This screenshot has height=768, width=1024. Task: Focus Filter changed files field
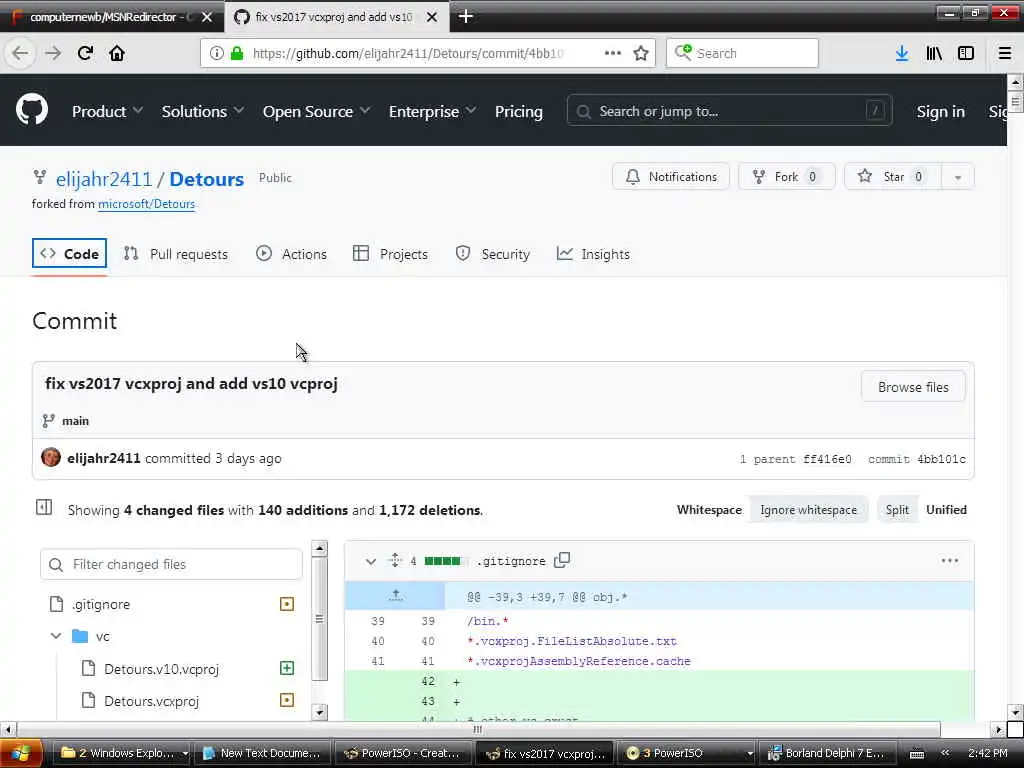171,564
